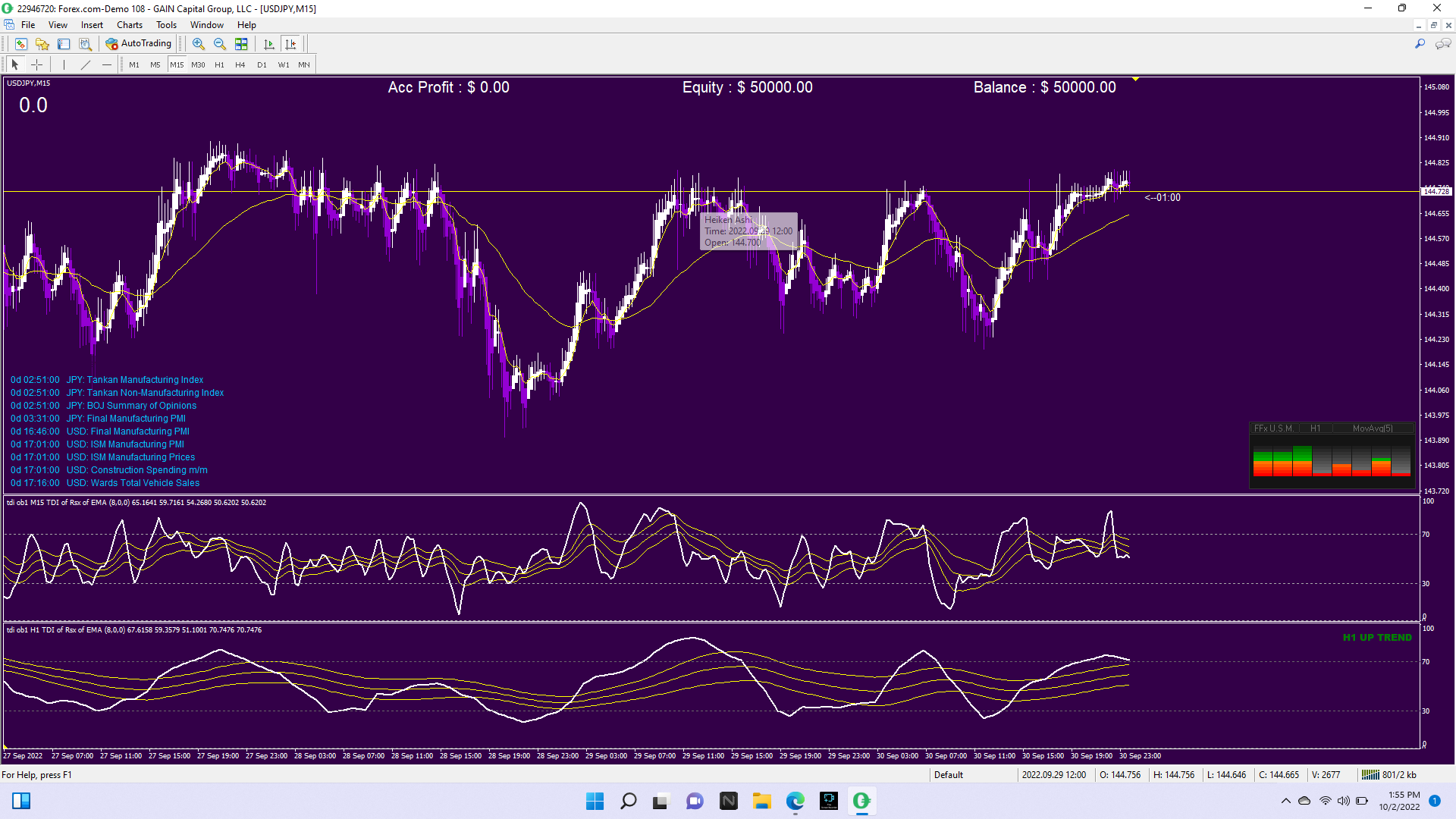Open the Charts menu
The width and height of the screenshot is (1456, 819).
129,25
